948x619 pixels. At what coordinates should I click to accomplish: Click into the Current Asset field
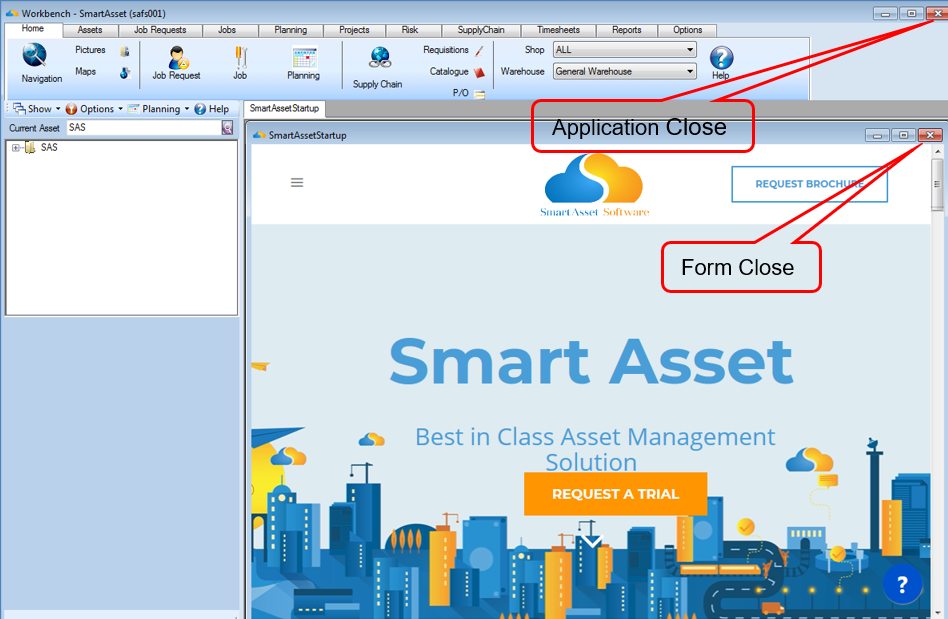(144, 128)
